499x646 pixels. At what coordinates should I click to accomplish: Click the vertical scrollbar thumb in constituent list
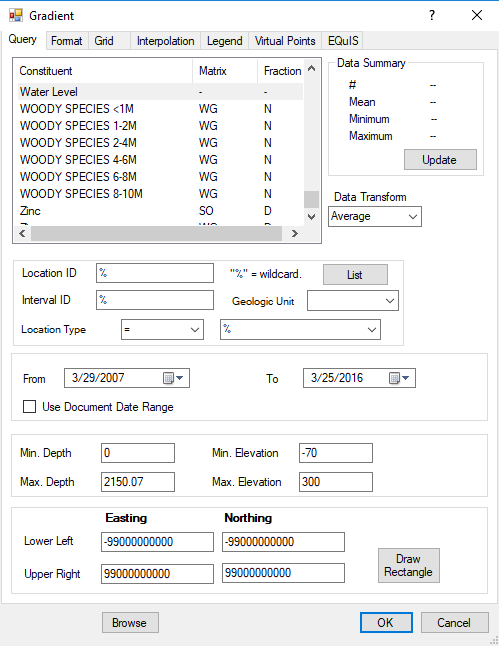312,199
